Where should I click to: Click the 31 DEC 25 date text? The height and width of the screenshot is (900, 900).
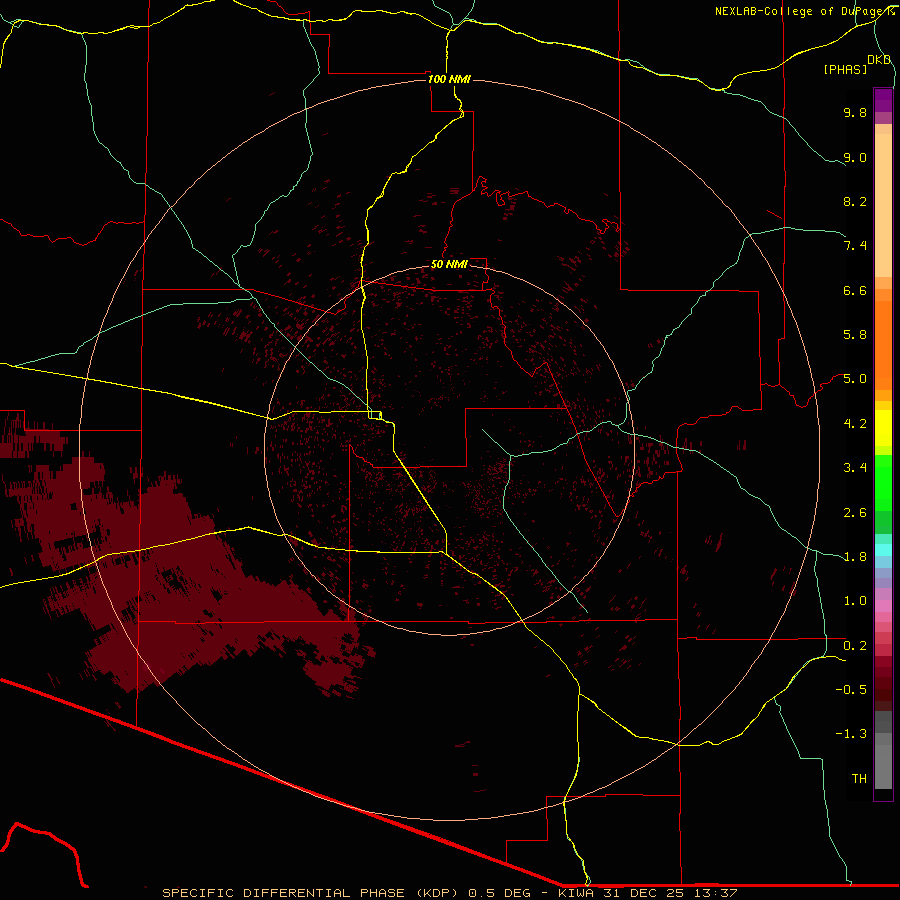(x=645, y=893)
